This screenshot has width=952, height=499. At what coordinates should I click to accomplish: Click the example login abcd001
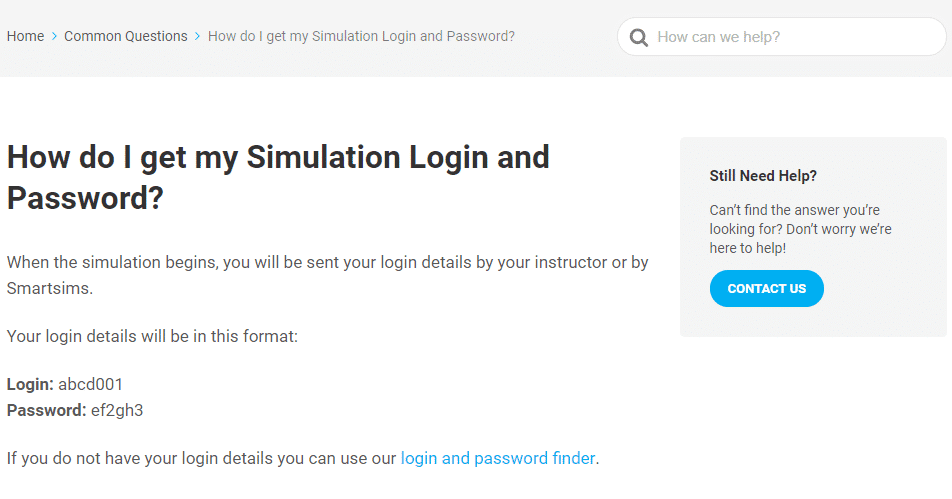click(x=91, y=384)
